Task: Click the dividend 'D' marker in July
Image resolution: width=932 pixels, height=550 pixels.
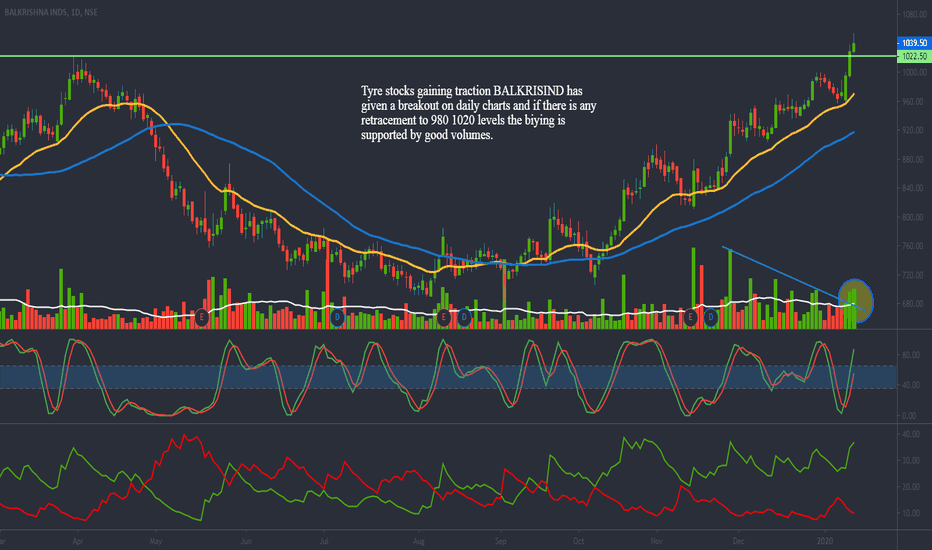Action: point(338,317)
